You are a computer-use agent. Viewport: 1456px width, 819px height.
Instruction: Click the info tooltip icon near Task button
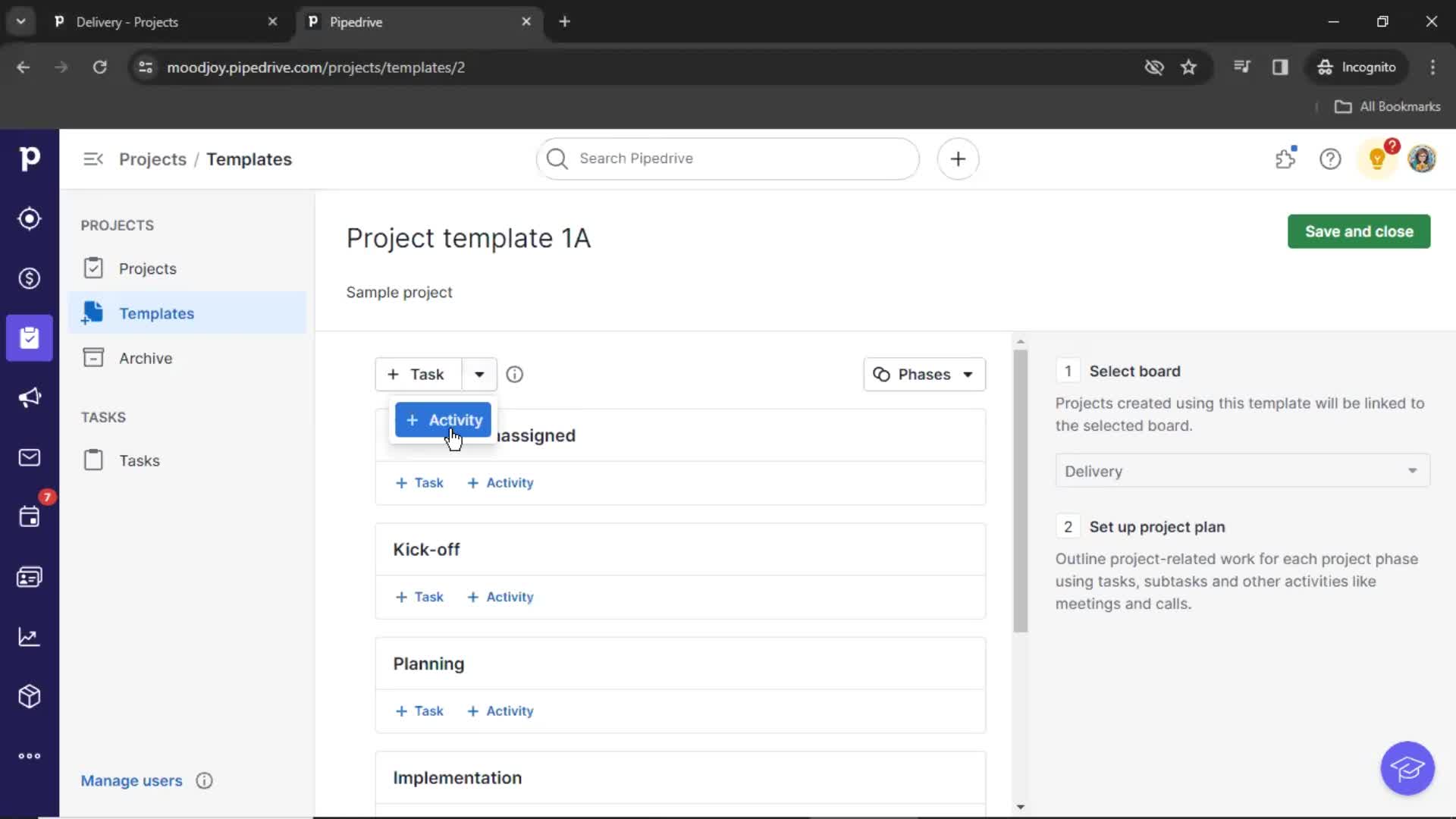click(515, 374)
